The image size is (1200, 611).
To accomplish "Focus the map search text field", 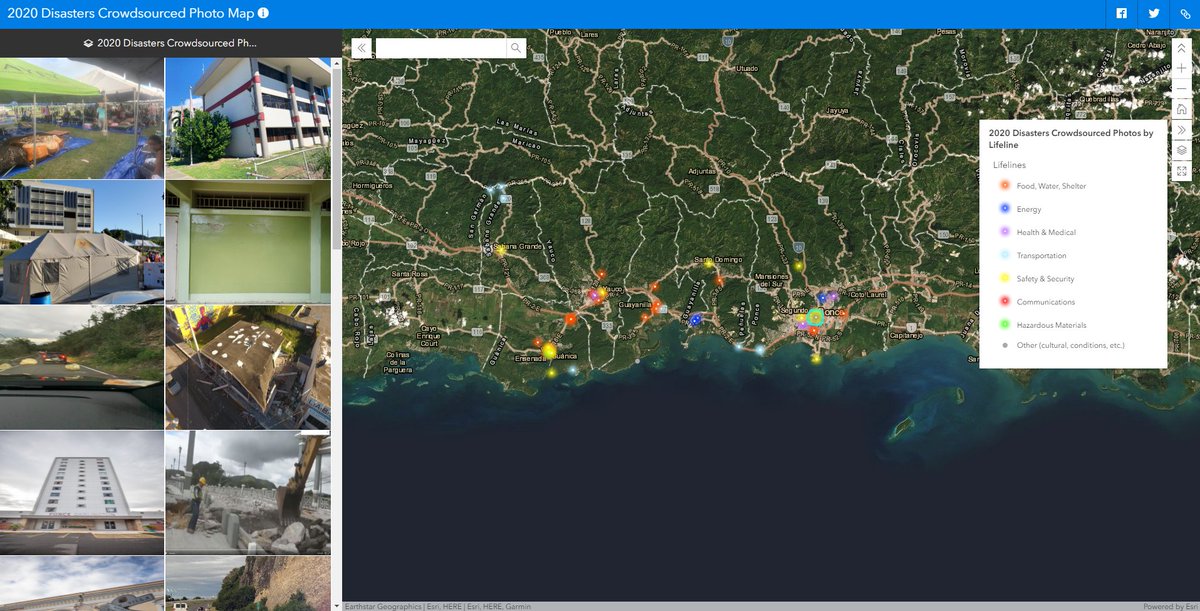I will click(441, 48).
